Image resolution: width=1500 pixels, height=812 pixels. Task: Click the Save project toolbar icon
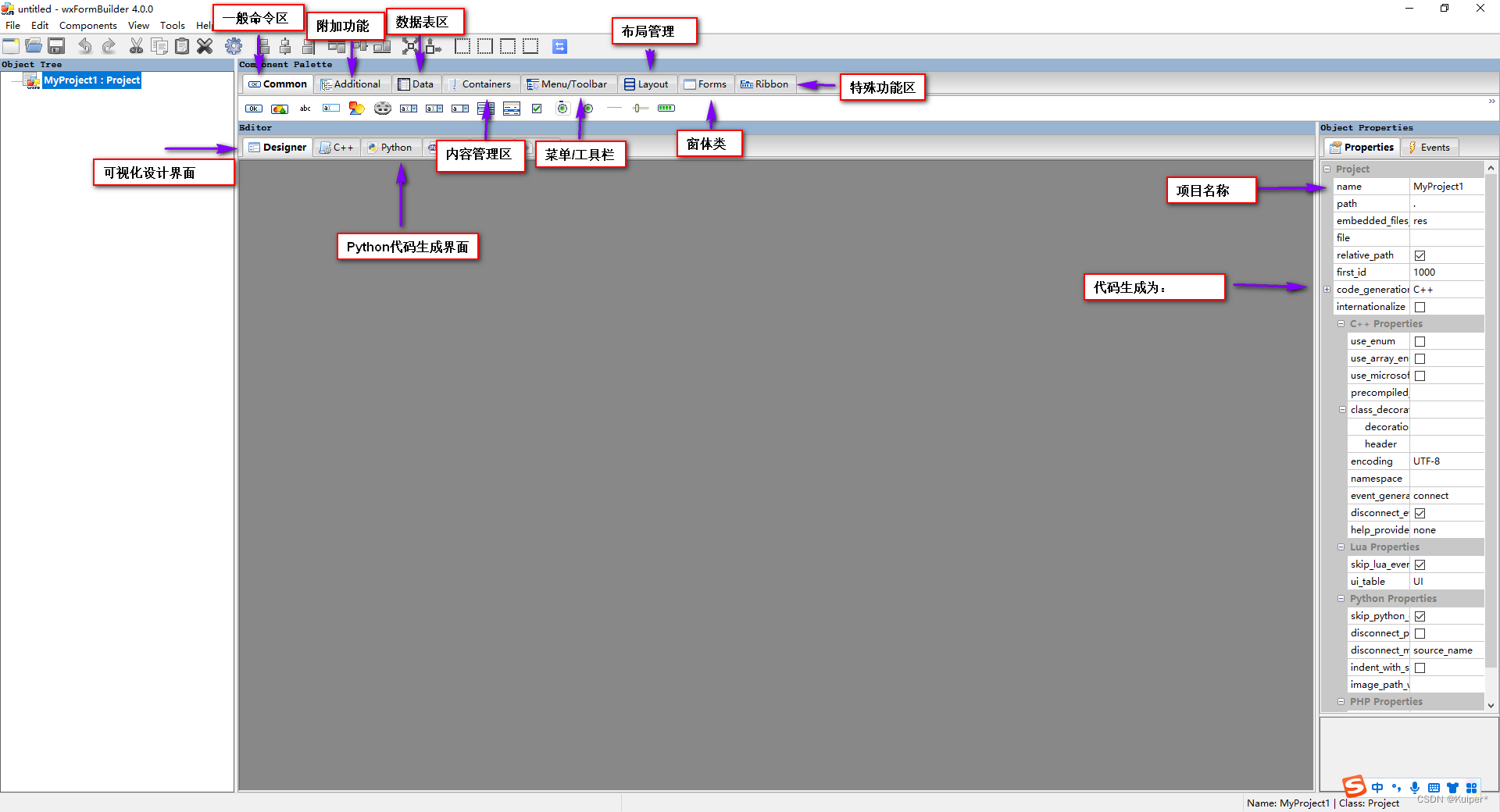[x=55, y=46]
